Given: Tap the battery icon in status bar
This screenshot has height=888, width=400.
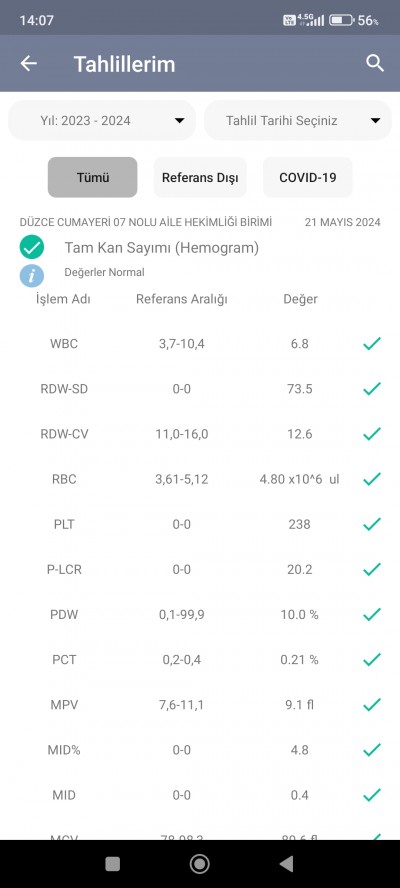Looking at the screenshot, I should 342,20.
